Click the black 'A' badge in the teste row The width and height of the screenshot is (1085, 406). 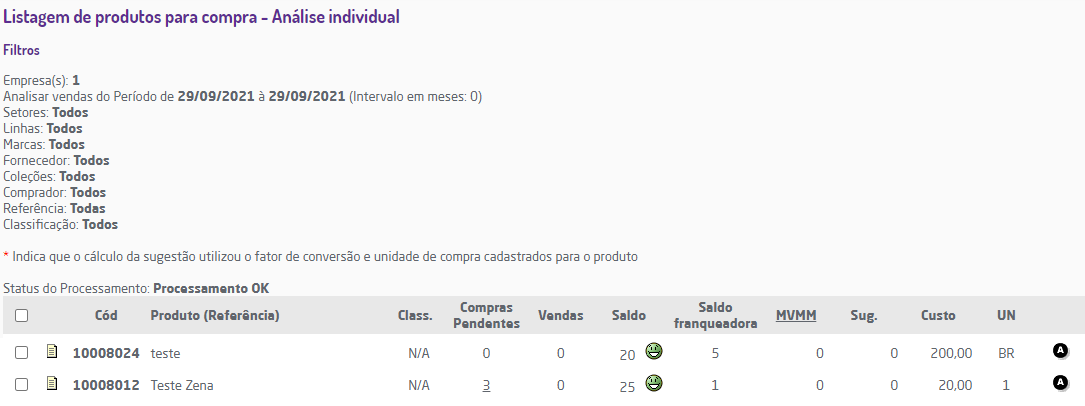(x=1060, y=351)
